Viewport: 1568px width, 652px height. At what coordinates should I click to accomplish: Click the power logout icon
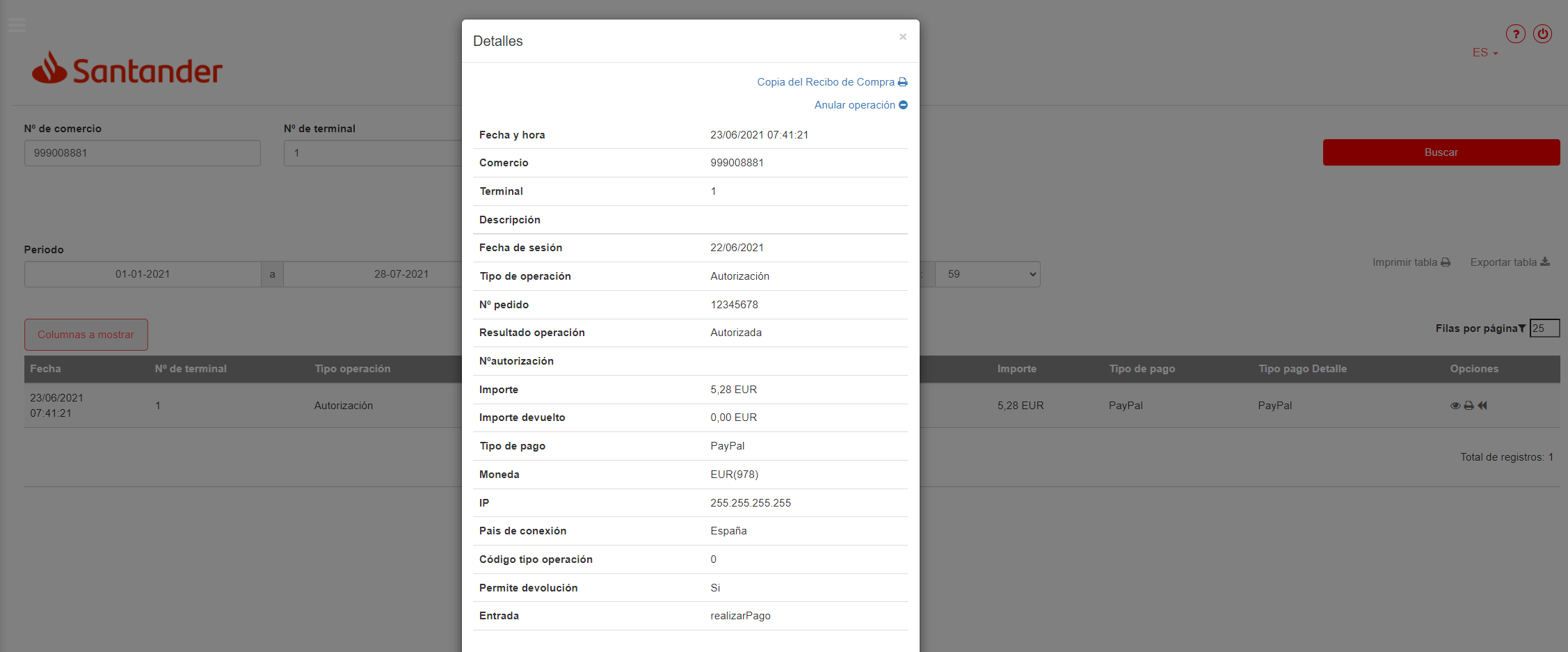click(1542, 34)
